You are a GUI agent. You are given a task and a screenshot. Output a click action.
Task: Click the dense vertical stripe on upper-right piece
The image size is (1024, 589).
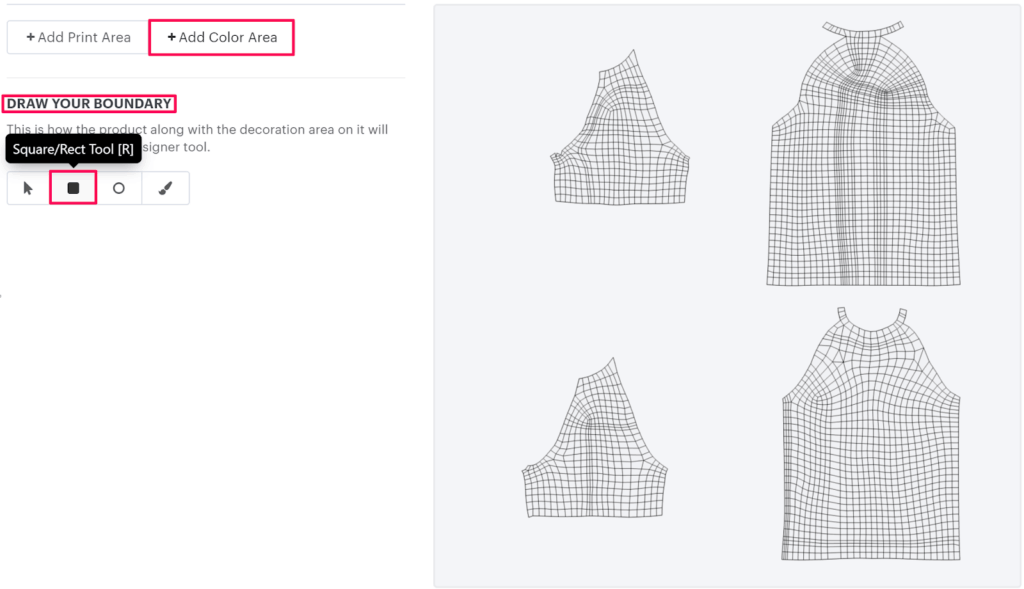846,200
